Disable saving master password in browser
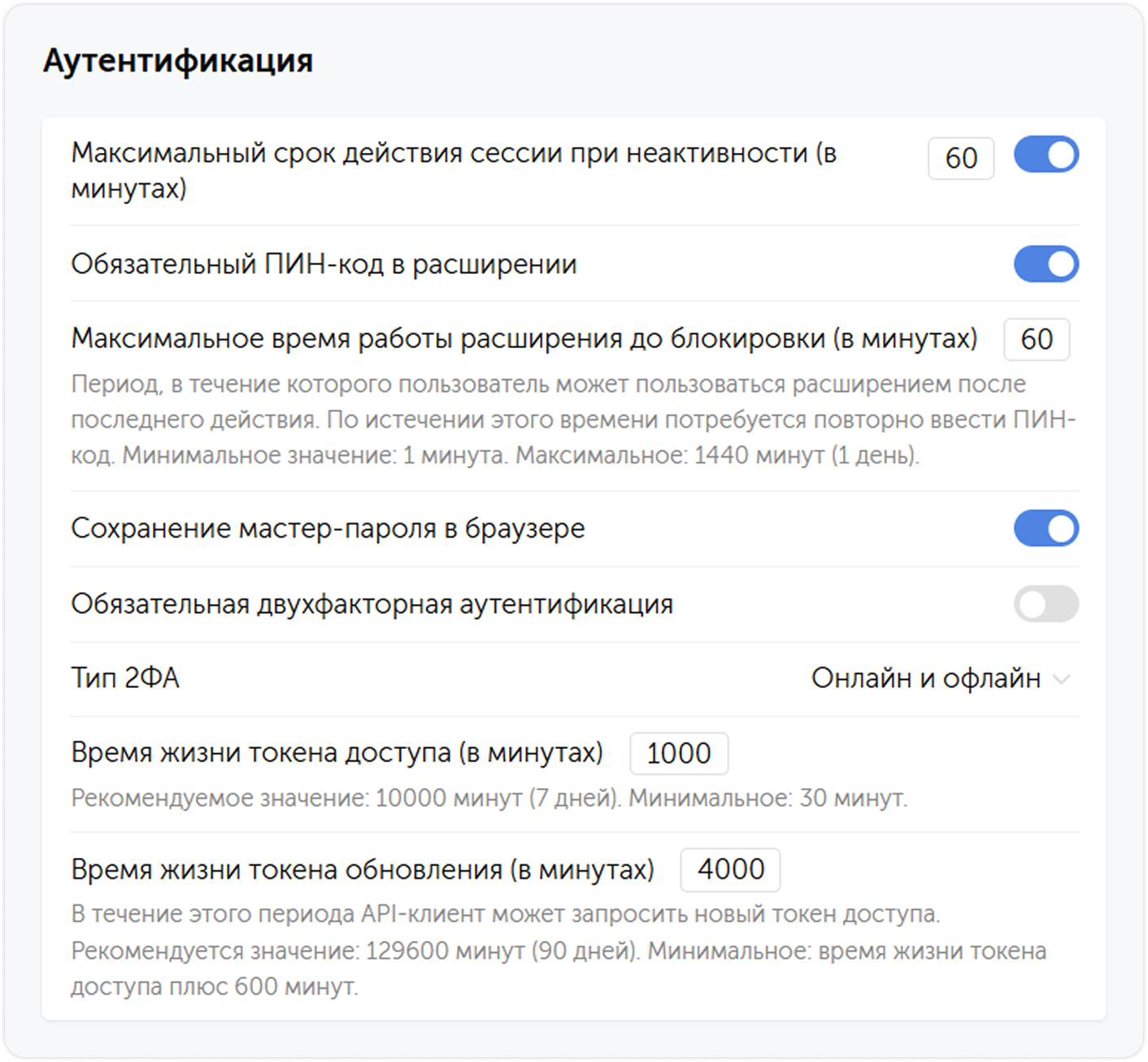Image resolution: width=1148 pixels, height=1062 pixels. coord(1046,528)
